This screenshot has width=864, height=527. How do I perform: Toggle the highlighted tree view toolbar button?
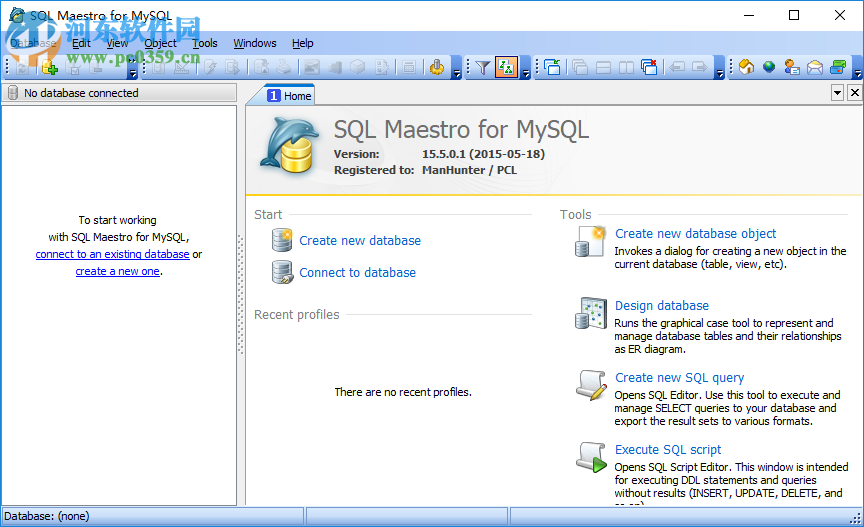pos(506,67)
